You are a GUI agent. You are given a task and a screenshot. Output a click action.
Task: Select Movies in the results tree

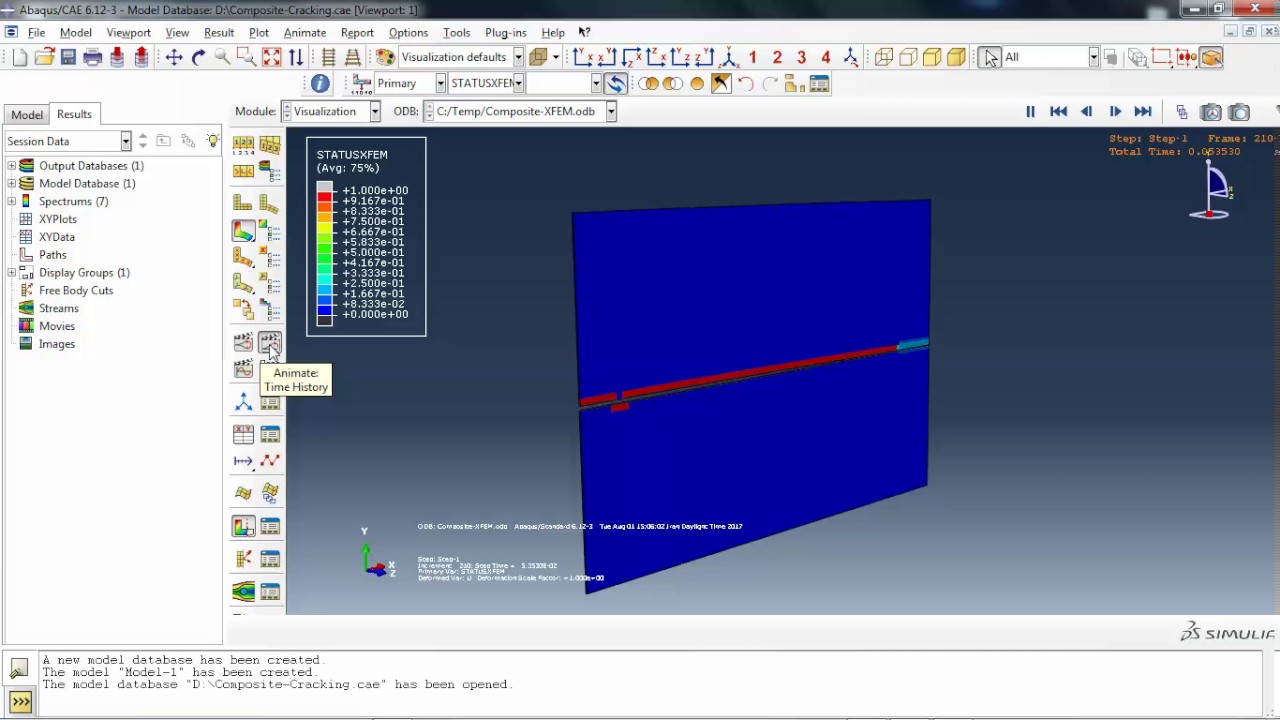[x=57, y=326]
